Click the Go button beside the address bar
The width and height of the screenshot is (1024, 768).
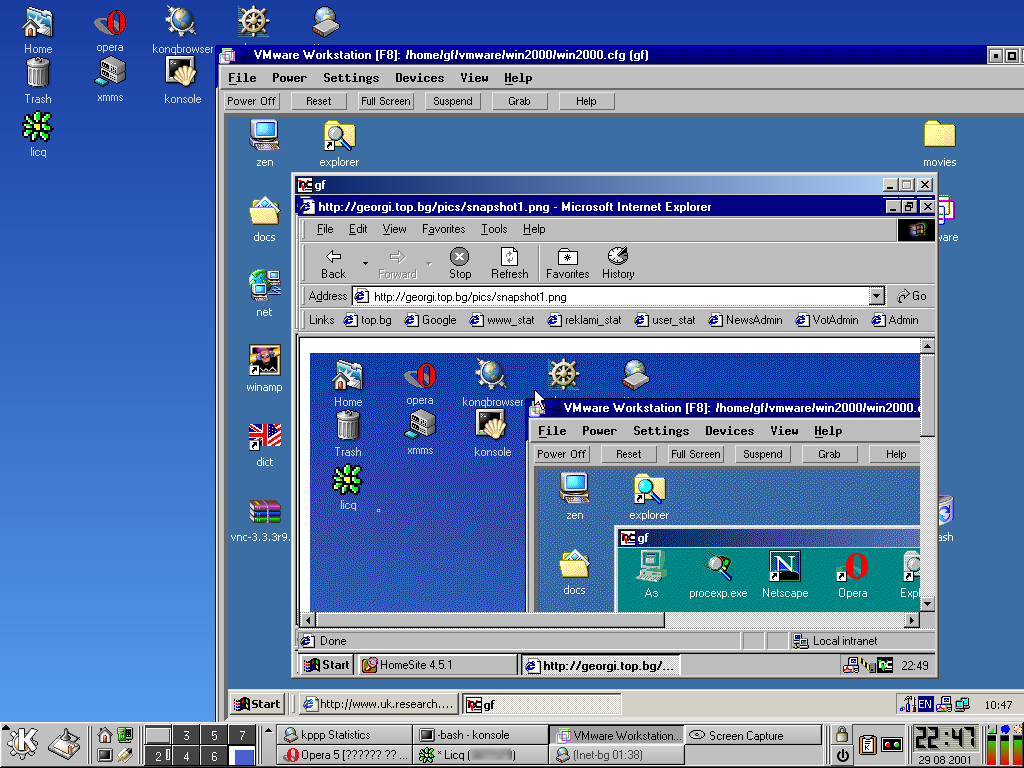[x=912, y=296]
